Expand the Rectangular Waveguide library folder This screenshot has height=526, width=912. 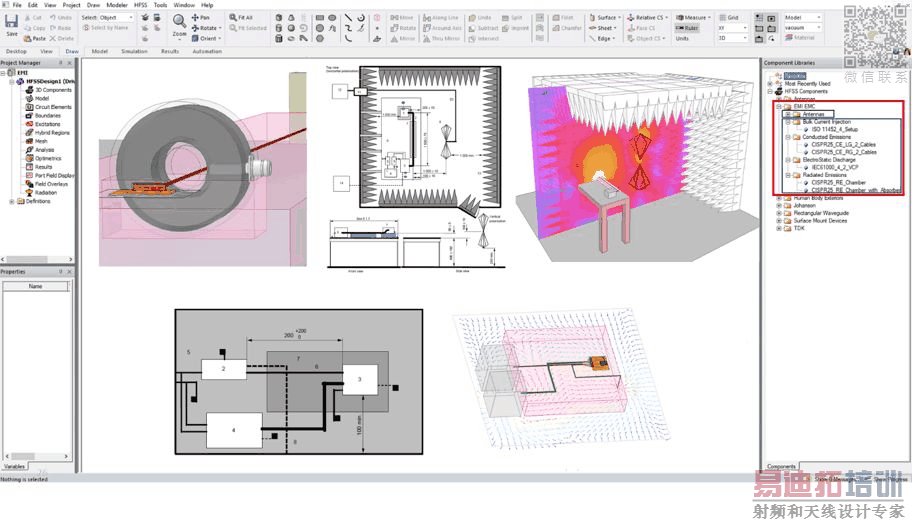click(x=779, y=213)
